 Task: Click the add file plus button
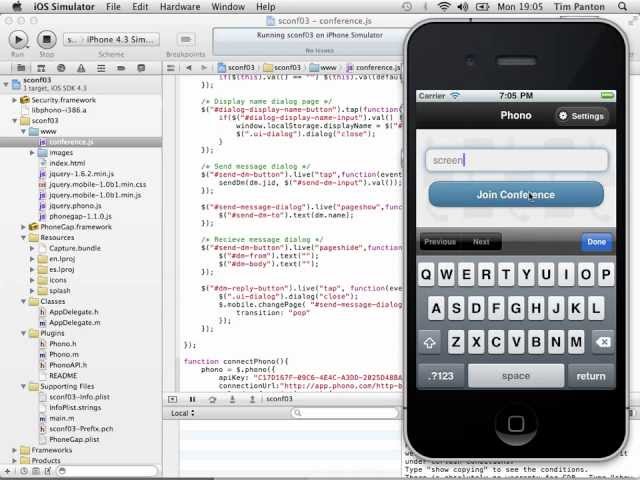pyautogui.click(x=7, y=471)
